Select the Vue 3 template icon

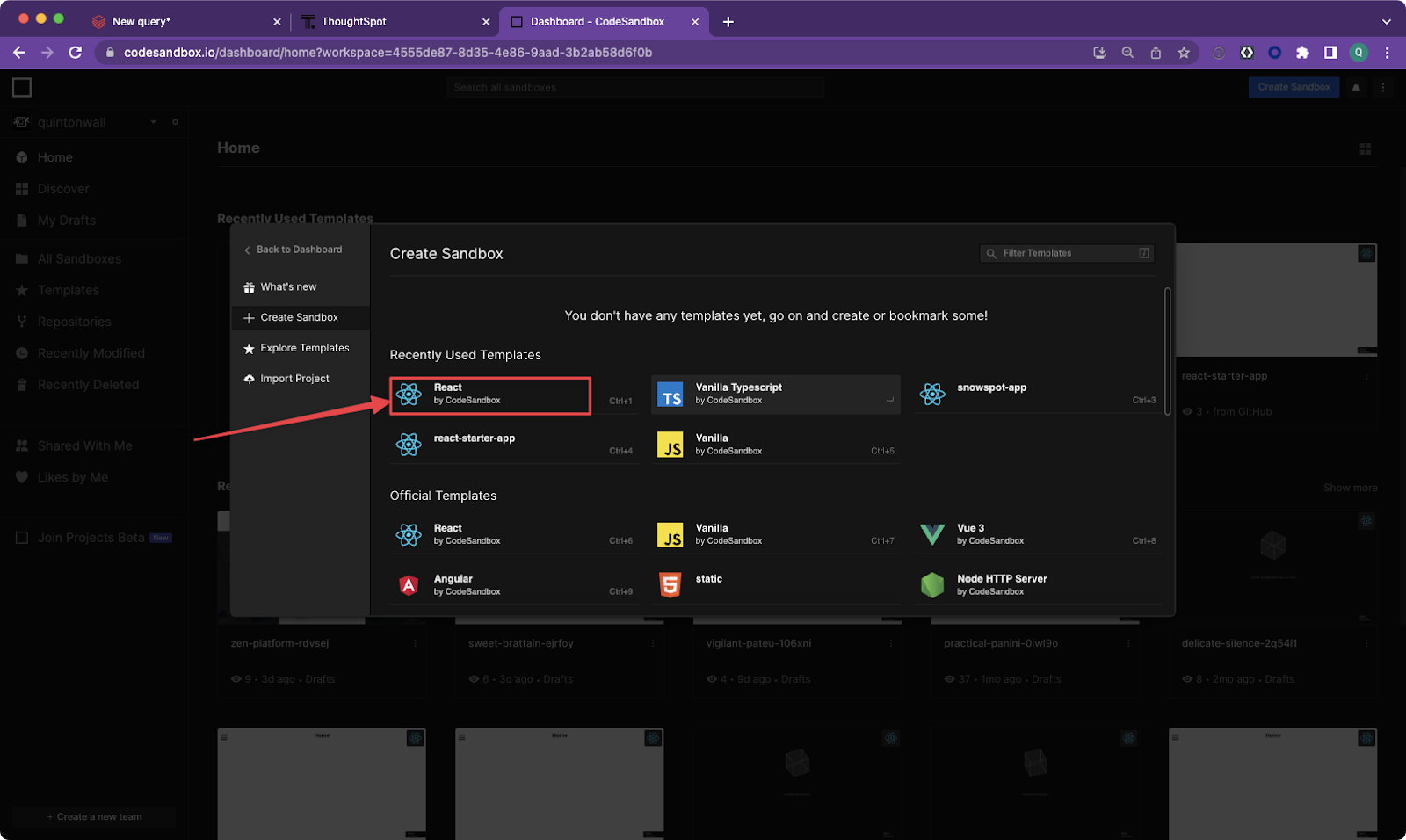[931, 534]
